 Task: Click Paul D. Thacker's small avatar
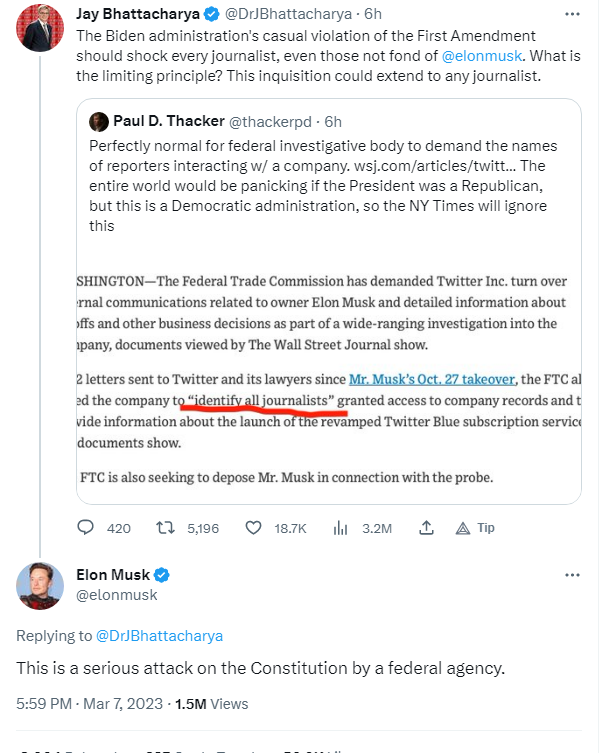[x=98, y=122]
